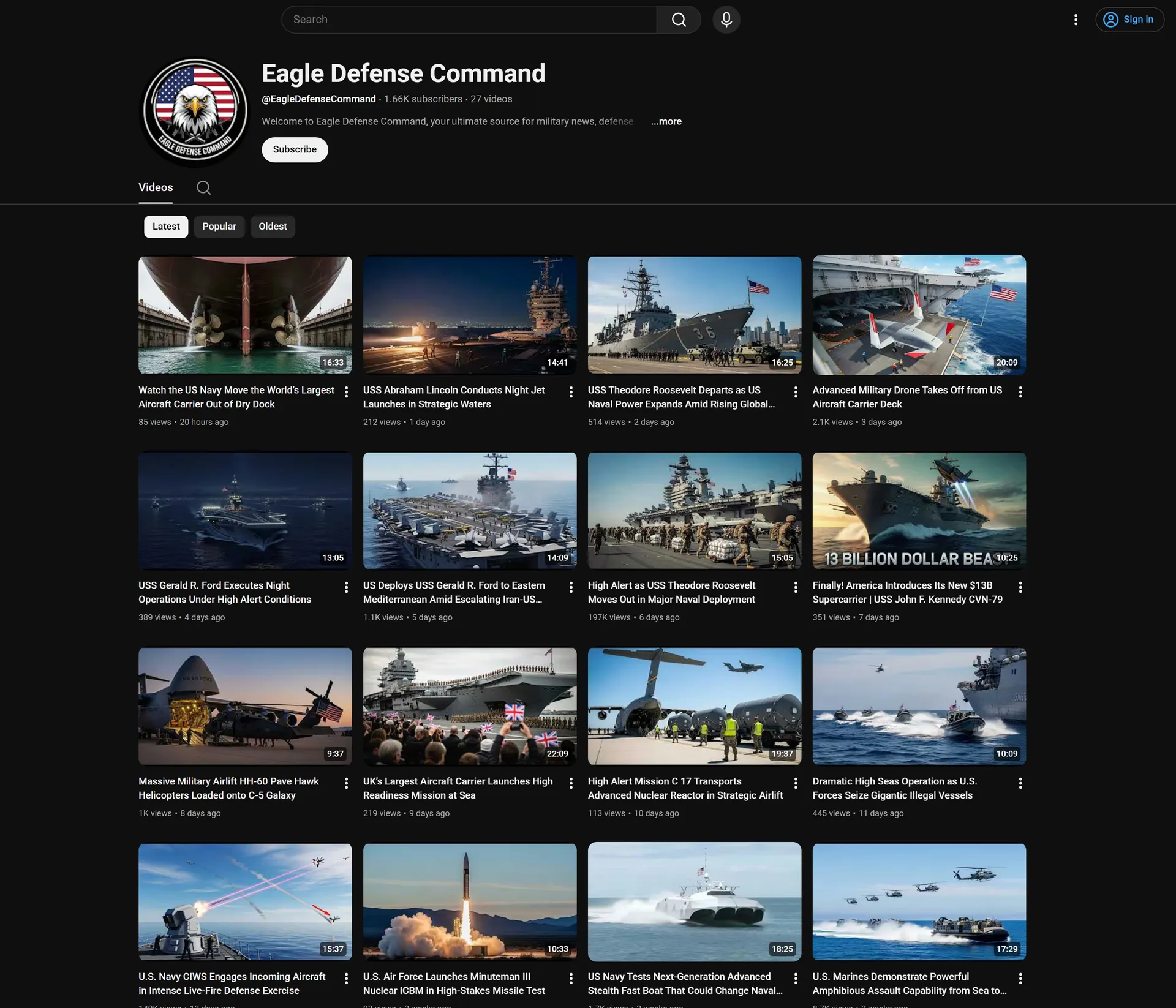Expand channel description with ...more
This screenshot has width=1176, height=1008.
[666, 121]
